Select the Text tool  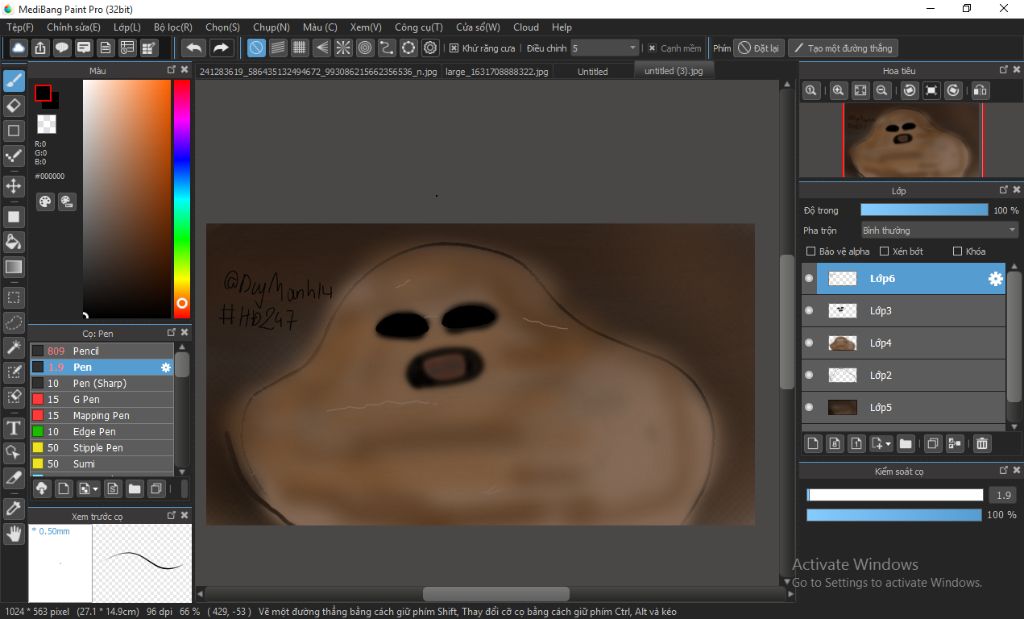click(13, 428)
